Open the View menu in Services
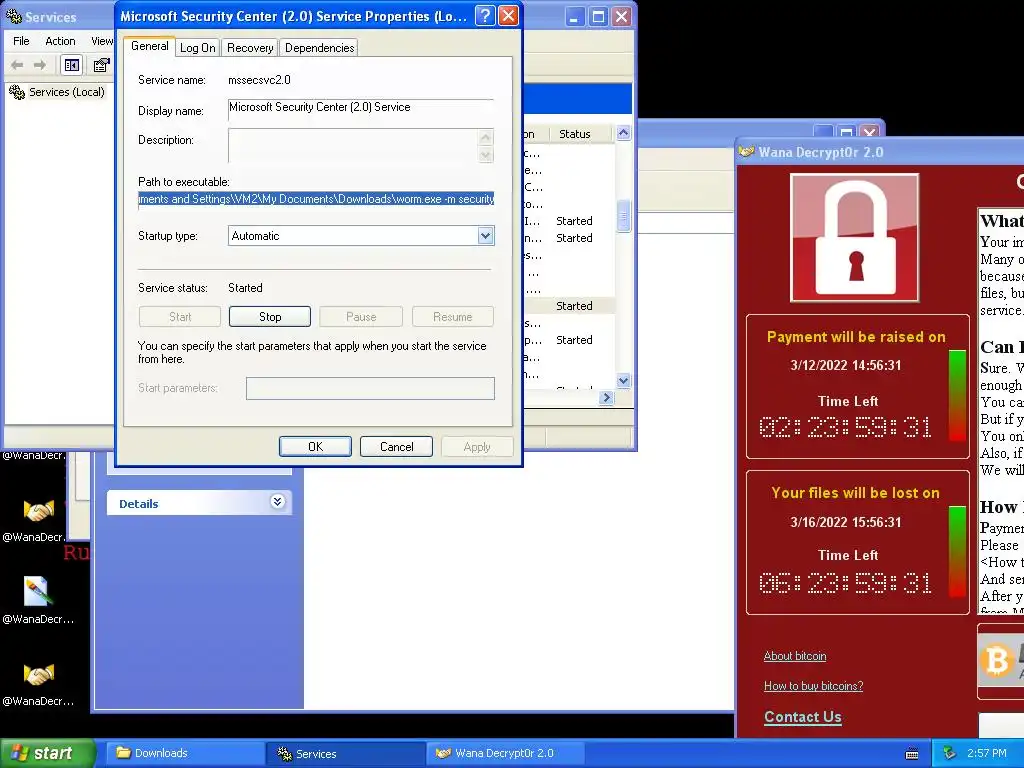This screenshot has width=1024, height=768. point(101,40)
